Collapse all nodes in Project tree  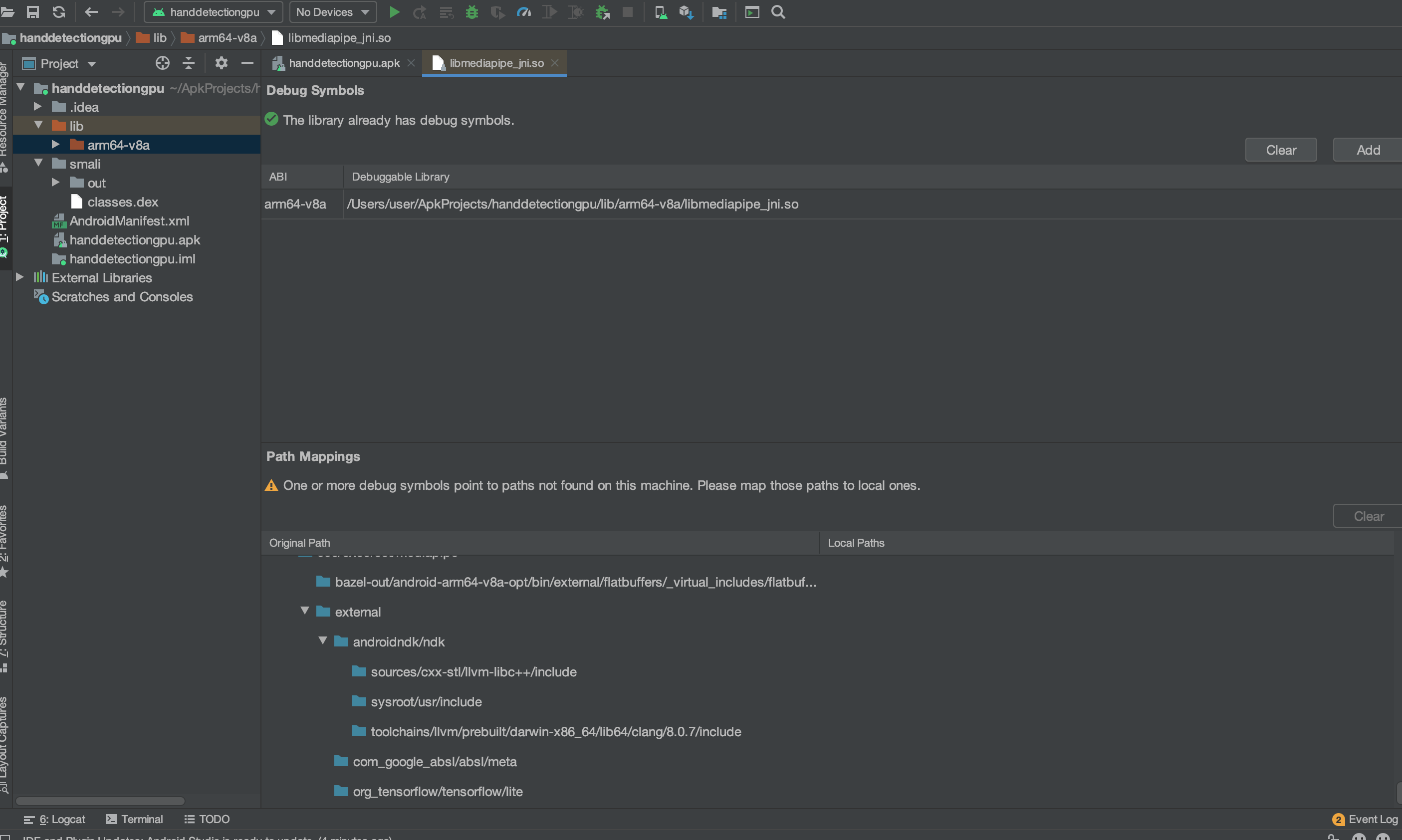pos(189,63)
